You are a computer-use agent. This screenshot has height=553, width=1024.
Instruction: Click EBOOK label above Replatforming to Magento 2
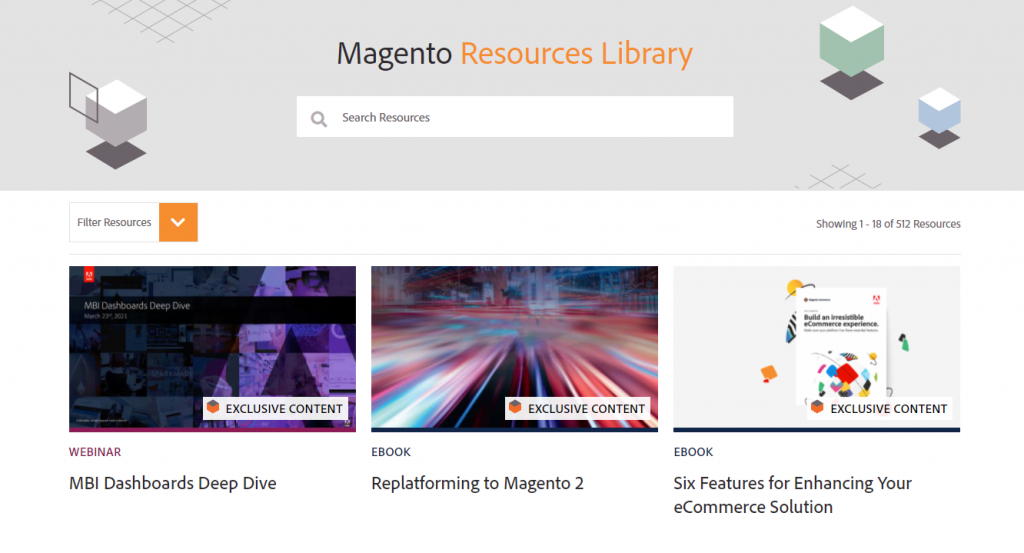pos(391,452)
